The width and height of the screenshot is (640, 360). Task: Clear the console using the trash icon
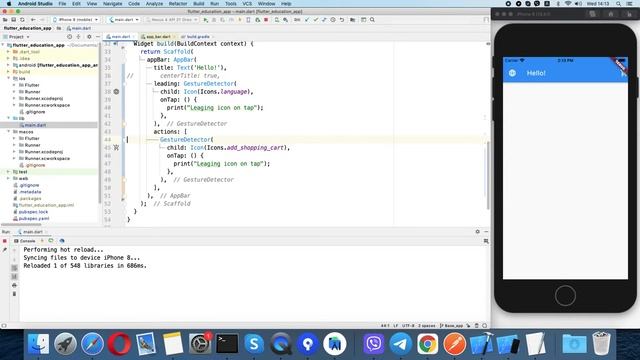[x=14, y=294]
